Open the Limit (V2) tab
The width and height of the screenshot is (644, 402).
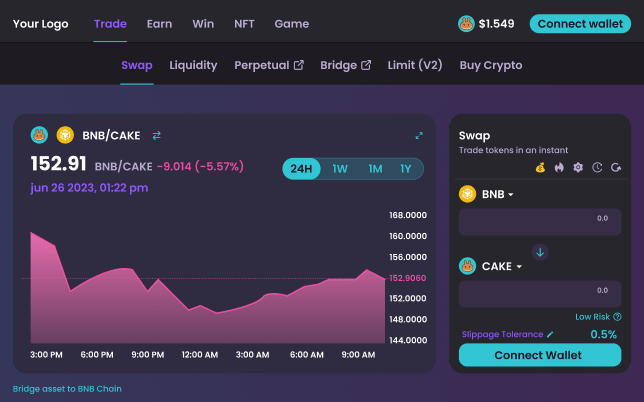[x=415, y=65]
